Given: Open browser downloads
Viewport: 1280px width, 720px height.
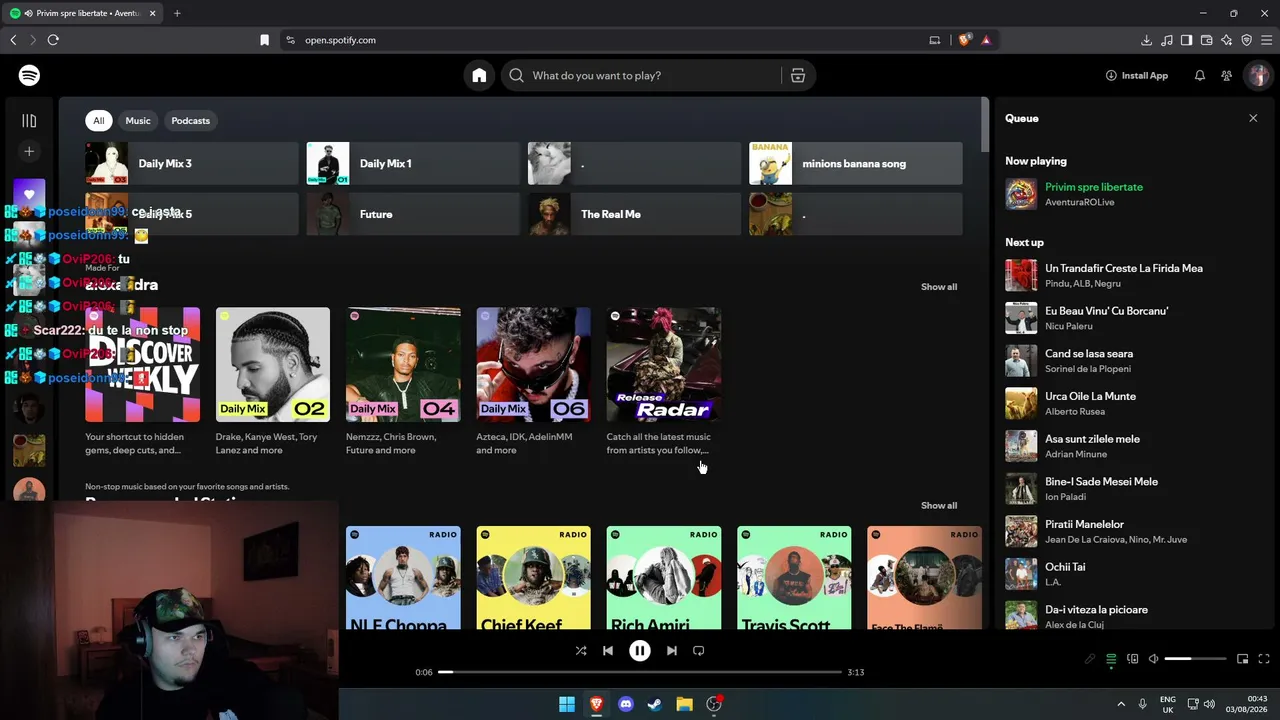Looking at the screenshot, I should pos(1146,40).
